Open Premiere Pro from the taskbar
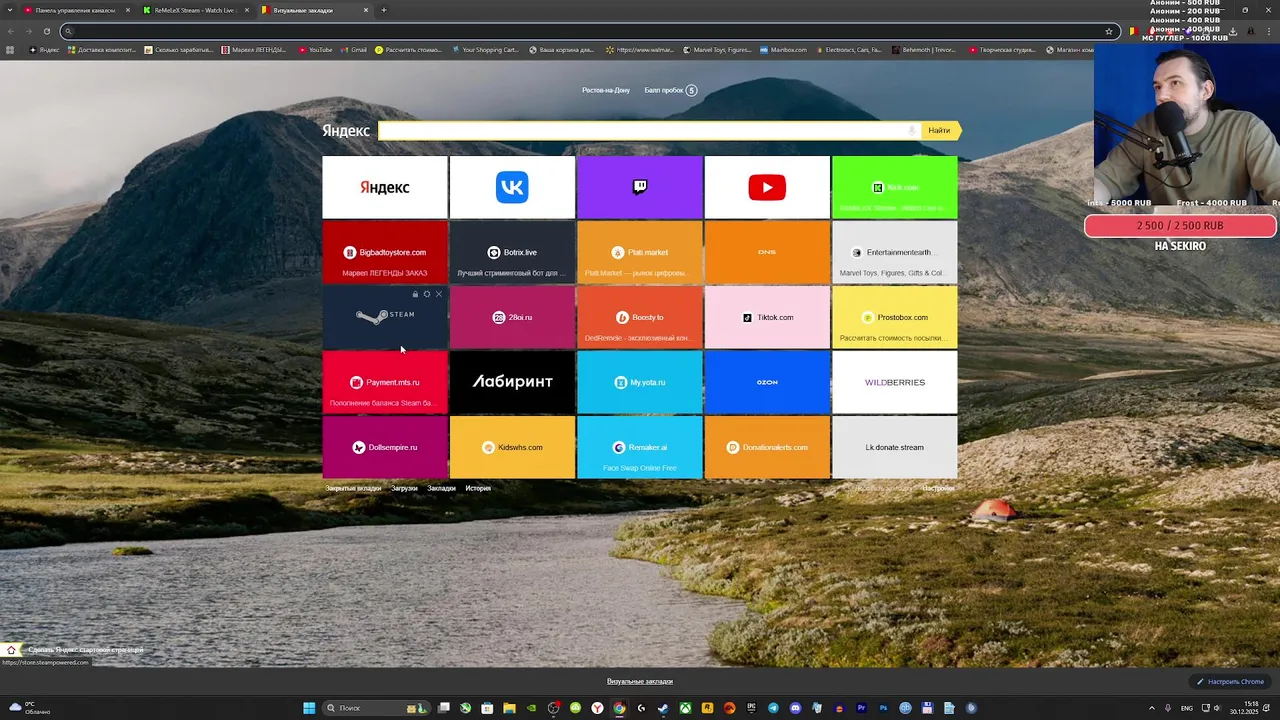 (861, 708)
